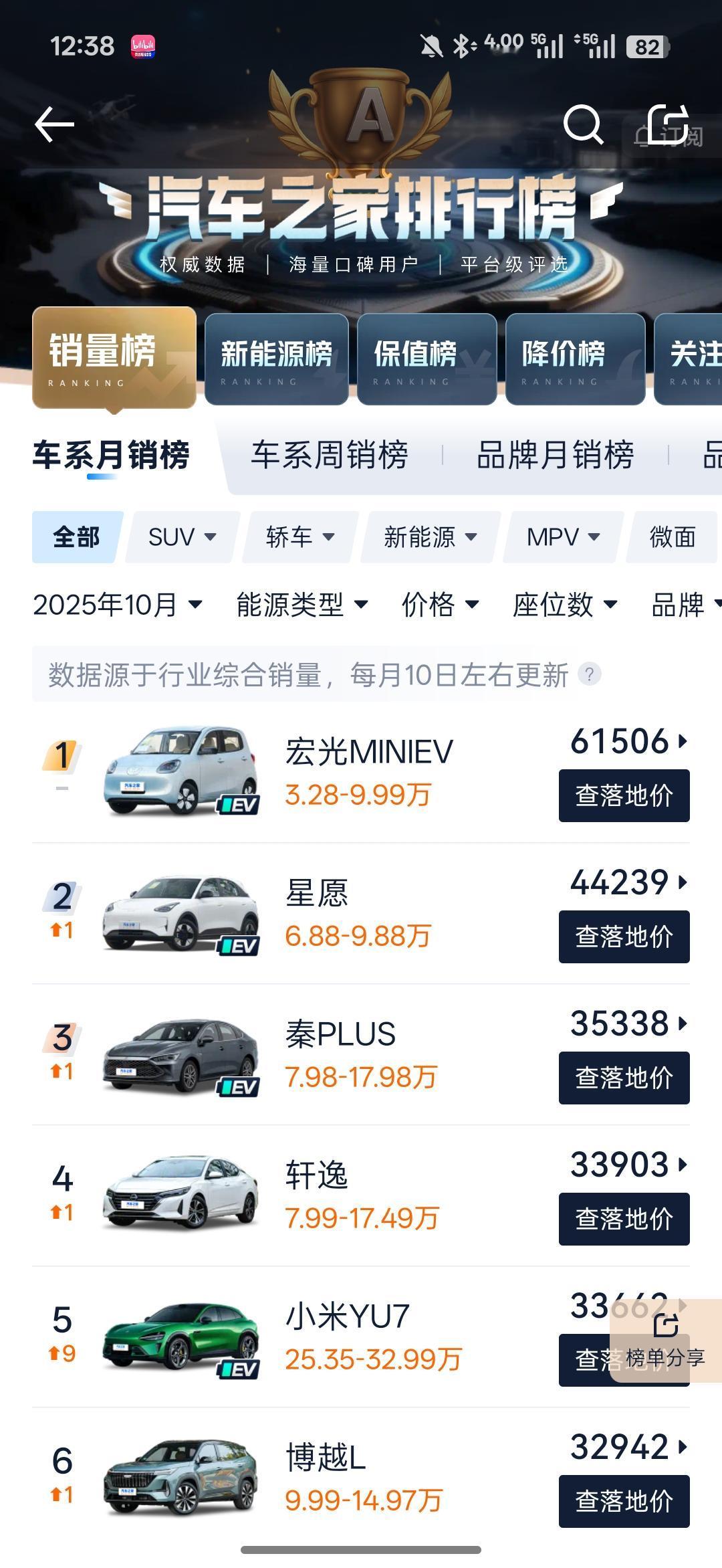Tap 查落地价 for 宏光MINIEV
722x1568 pixels.
point(622,796)
